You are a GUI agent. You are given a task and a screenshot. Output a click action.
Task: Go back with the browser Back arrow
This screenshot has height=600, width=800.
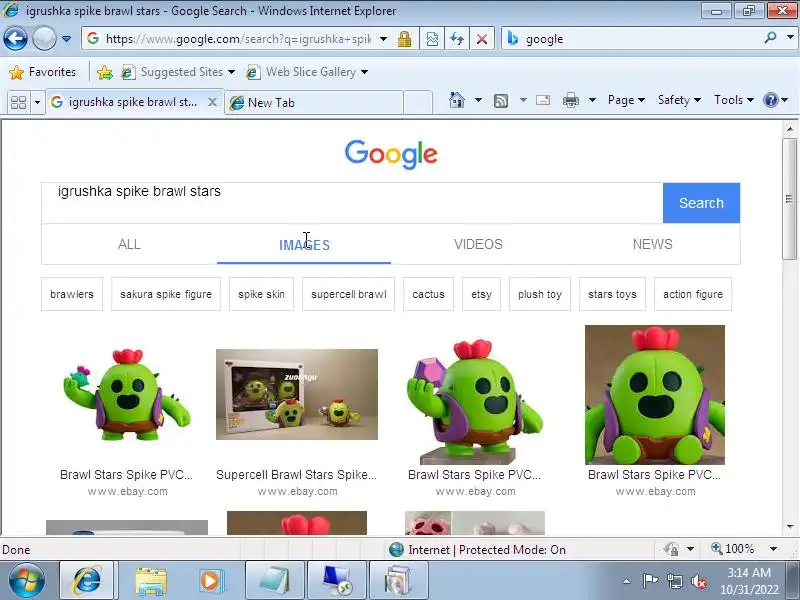(15, 39)
